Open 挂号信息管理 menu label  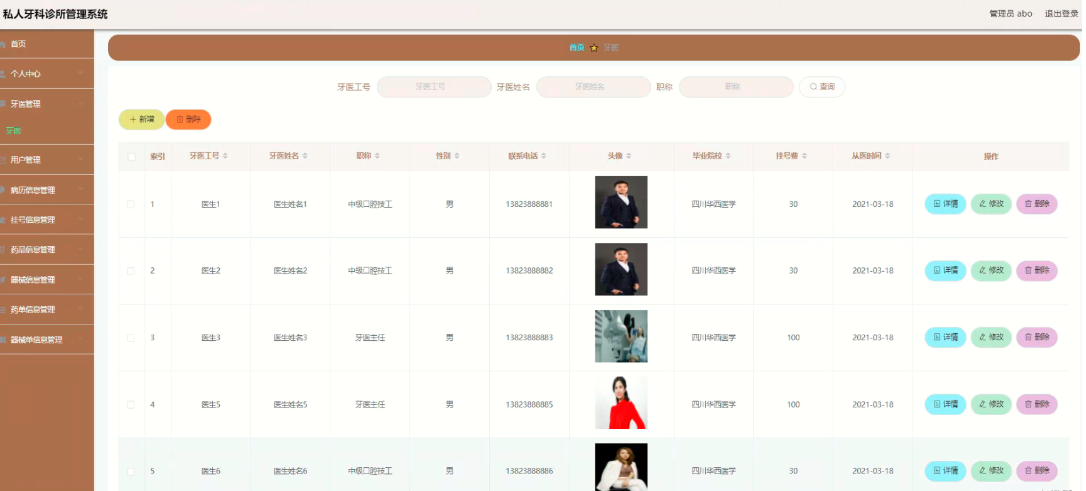click(33, 220)
